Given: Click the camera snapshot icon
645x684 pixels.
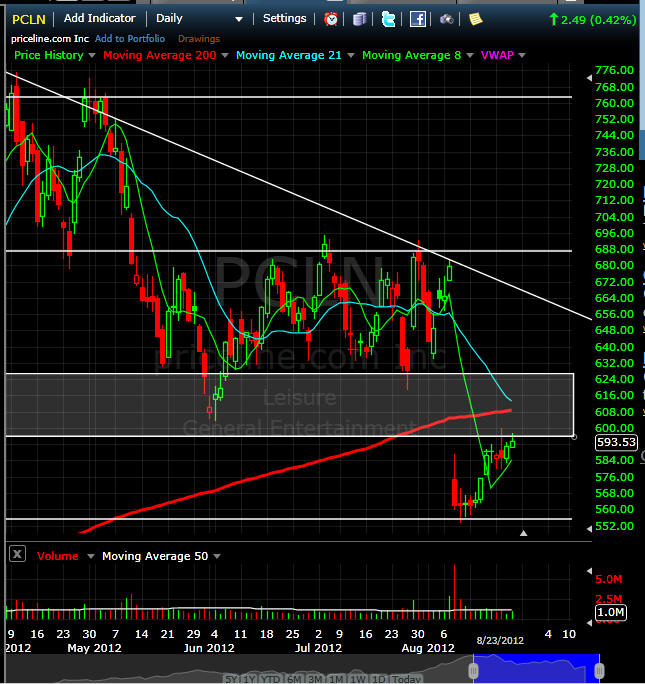Looking at the screenshot, I should tap(446, 19).
